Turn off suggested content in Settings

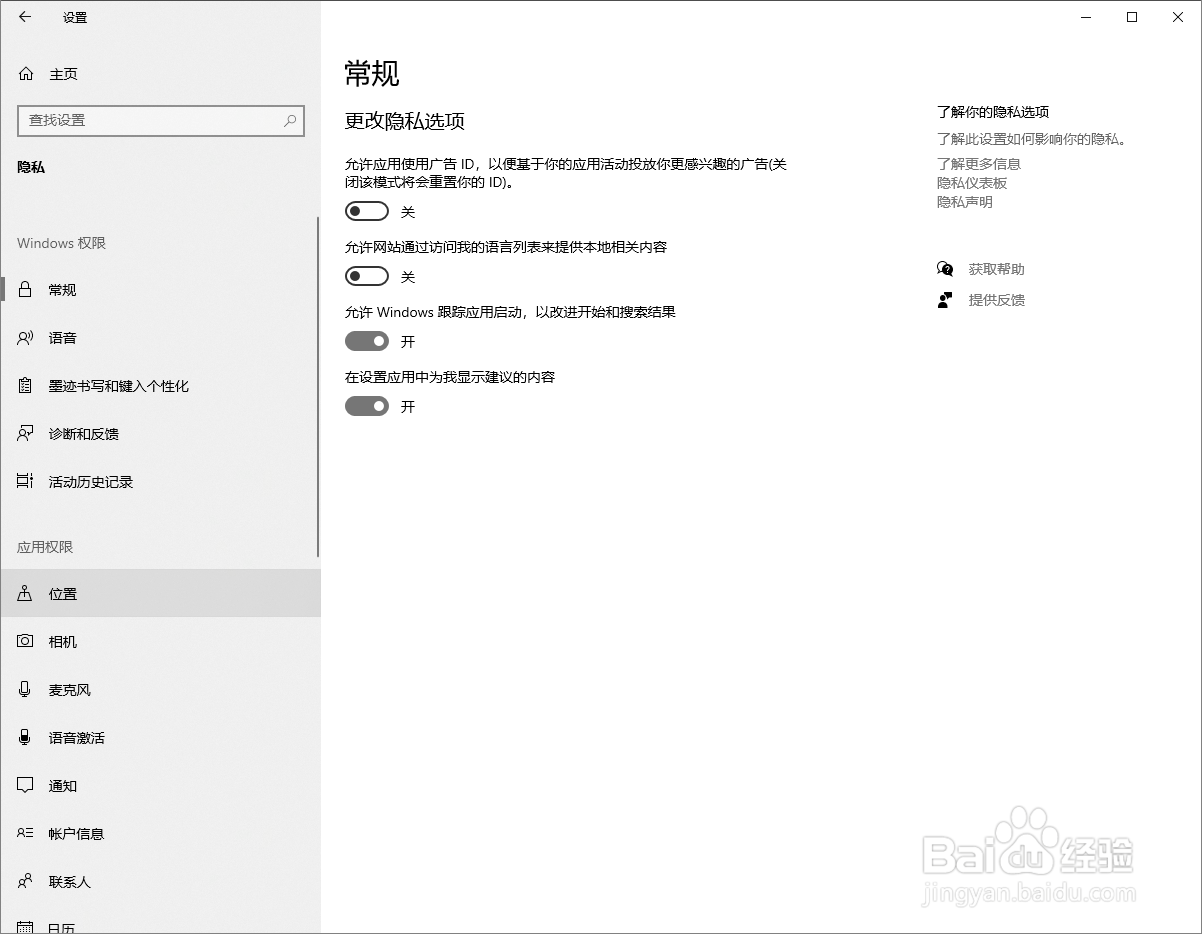[x=366, y=406]
